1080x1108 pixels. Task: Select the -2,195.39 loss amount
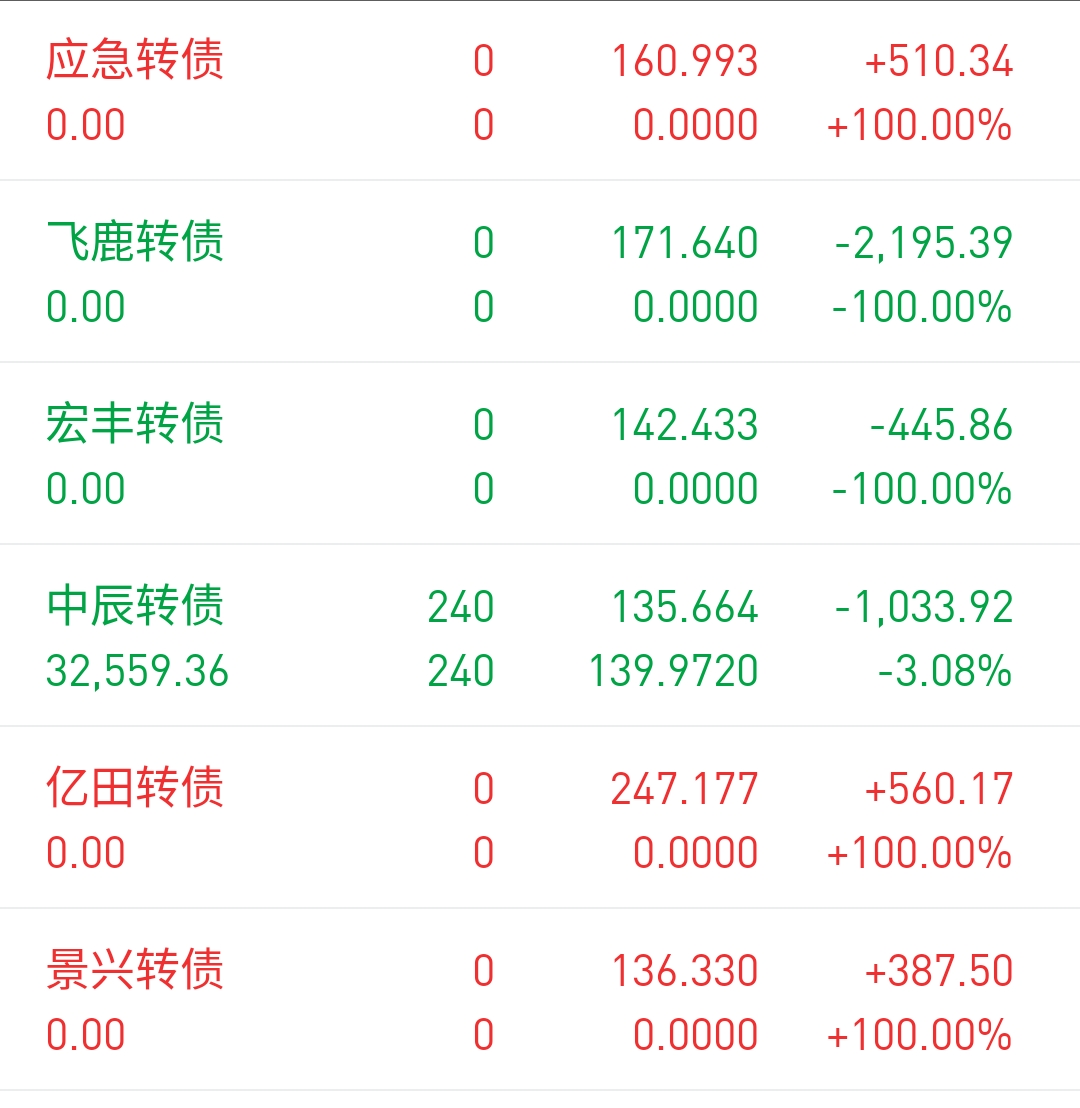point(923,243)
